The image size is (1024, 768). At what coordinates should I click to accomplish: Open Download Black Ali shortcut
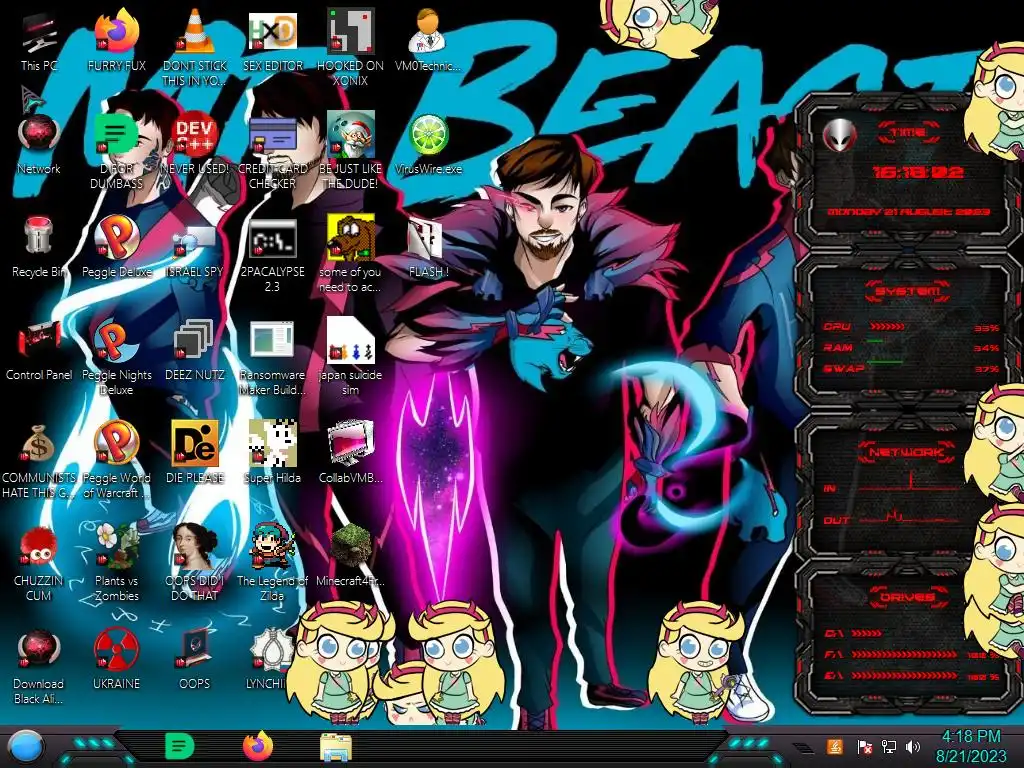click(x=39, y=667)
